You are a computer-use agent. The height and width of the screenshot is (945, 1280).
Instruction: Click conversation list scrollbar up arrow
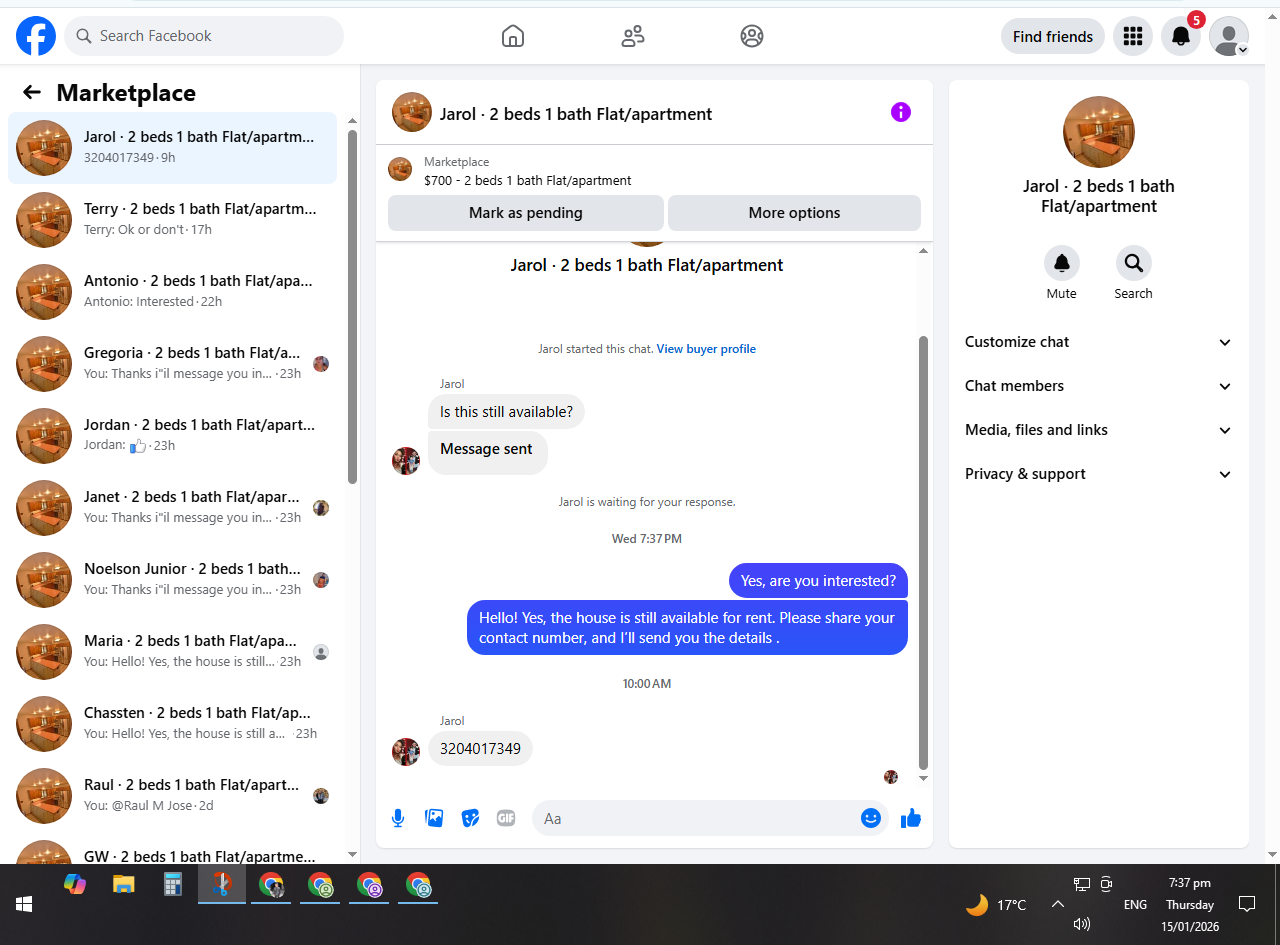coord(352,121)
